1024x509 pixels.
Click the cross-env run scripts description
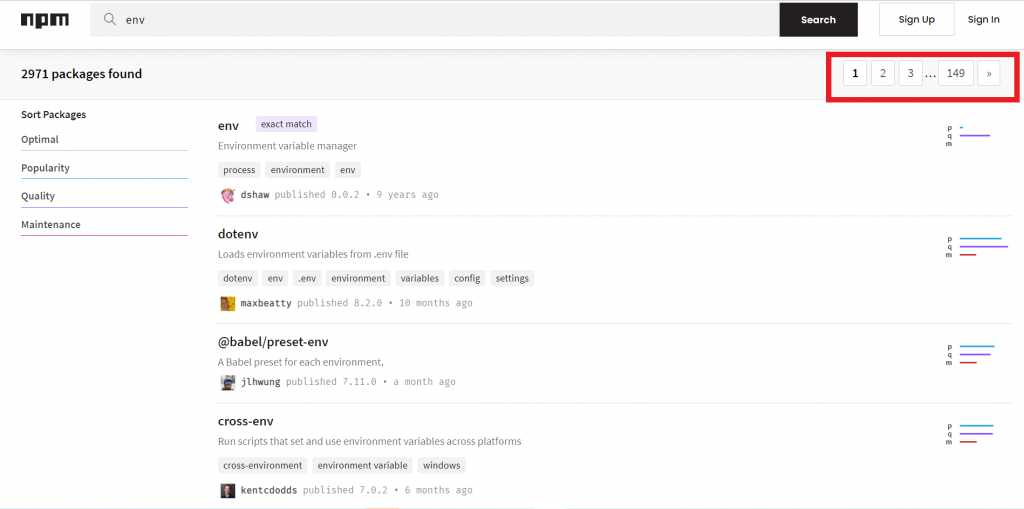(370, 442)
